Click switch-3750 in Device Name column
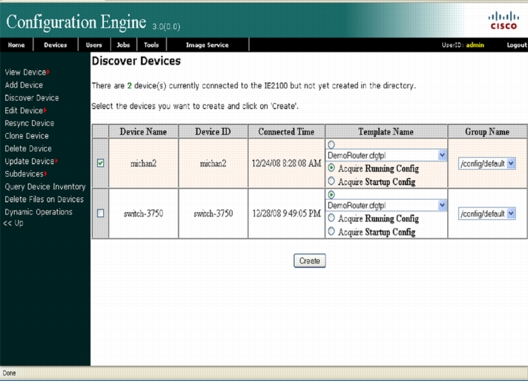 143,214
